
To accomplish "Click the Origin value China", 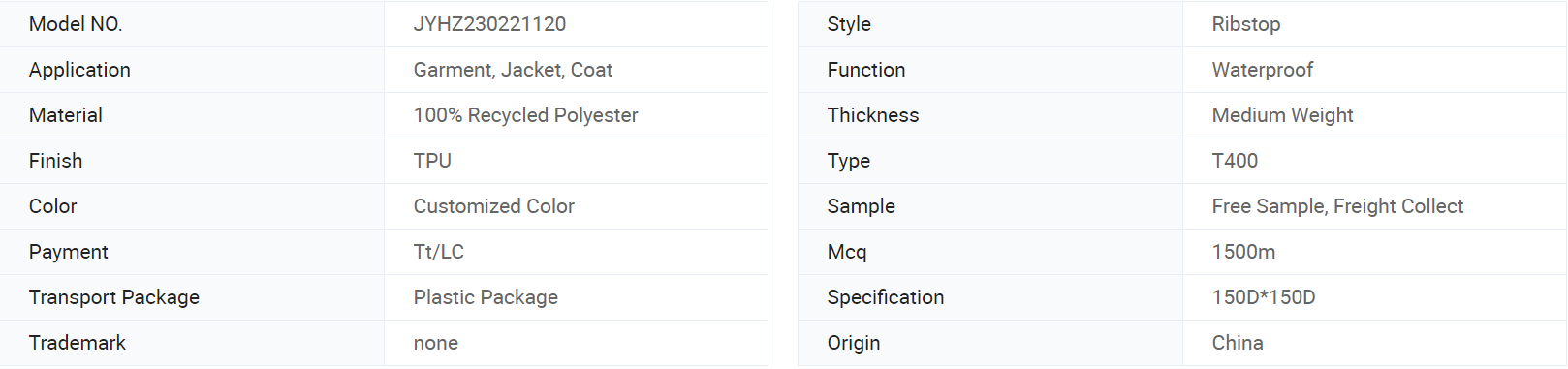I will 1238,343.
